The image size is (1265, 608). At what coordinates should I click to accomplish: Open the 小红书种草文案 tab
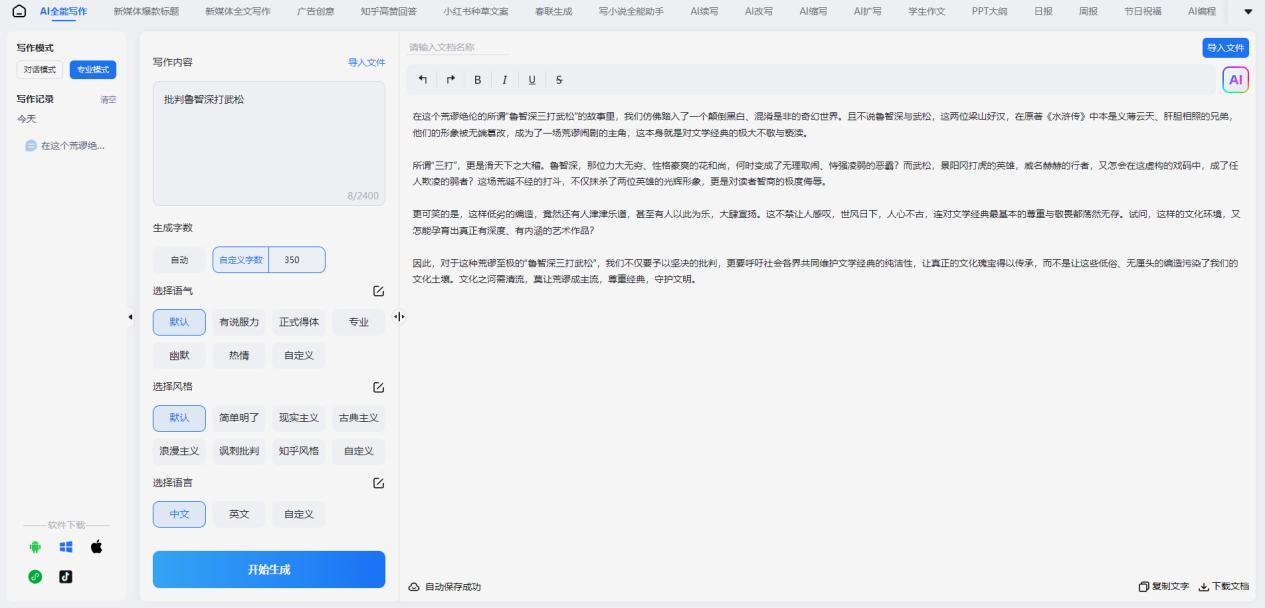point(479,13)
